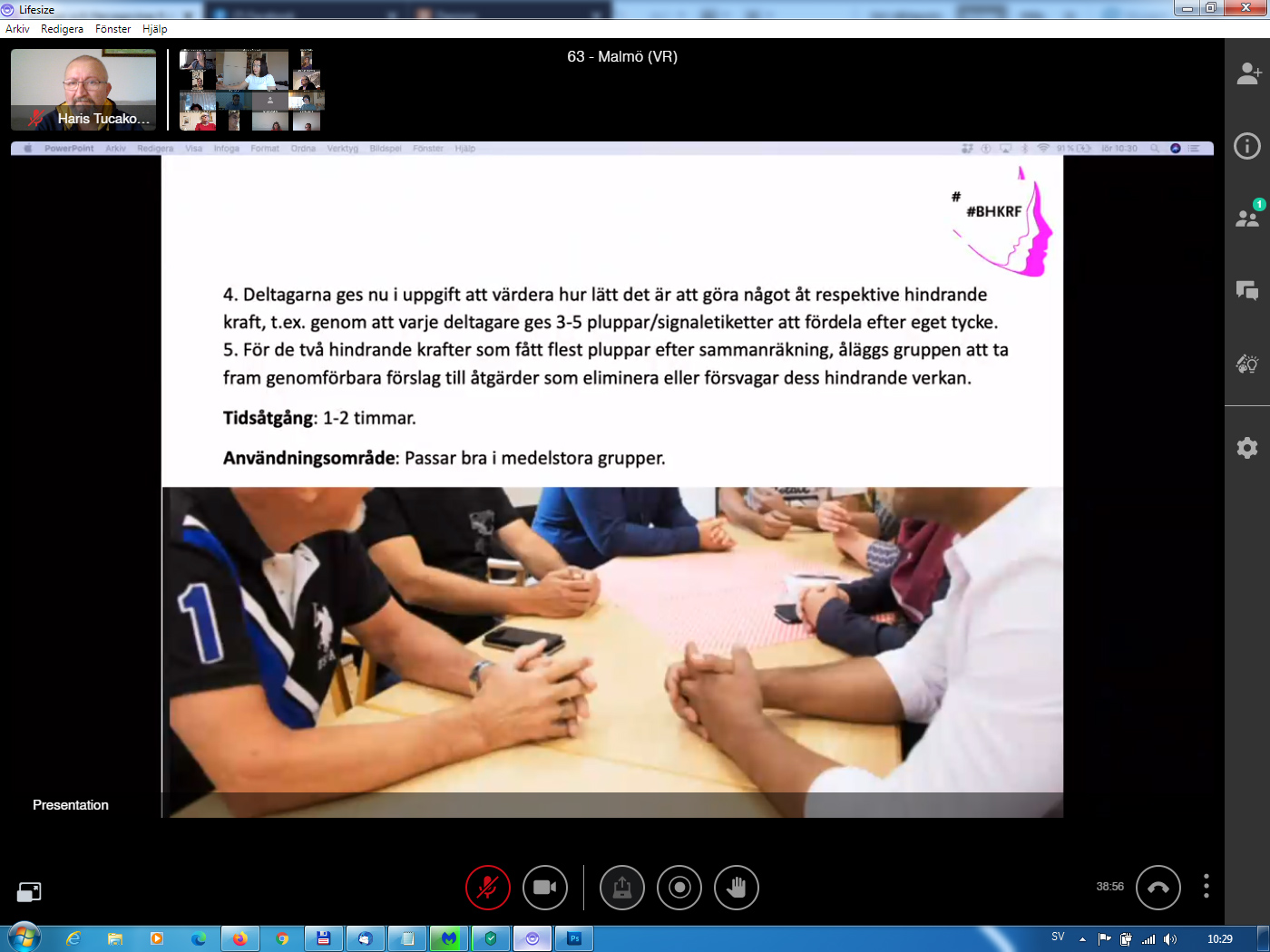Viewport: 1270px width, 952px height.
Task: Toggle the camera off
Action: coord(545,888)
